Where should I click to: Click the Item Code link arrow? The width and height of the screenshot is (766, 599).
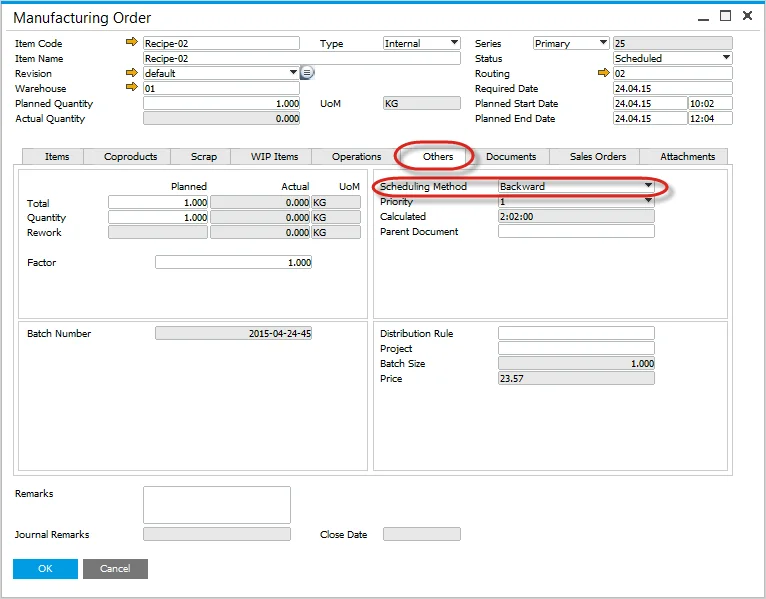131,43
